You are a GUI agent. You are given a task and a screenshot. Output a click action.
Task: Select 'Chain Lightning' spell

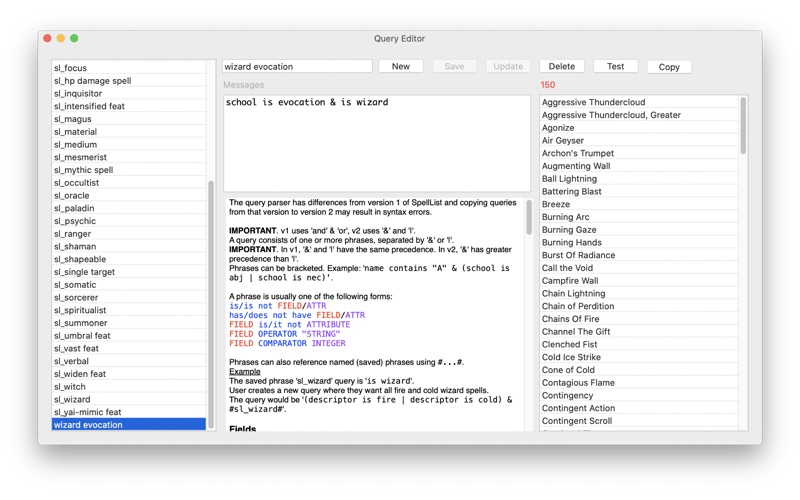pyautogui.click(x=639, y=293)
